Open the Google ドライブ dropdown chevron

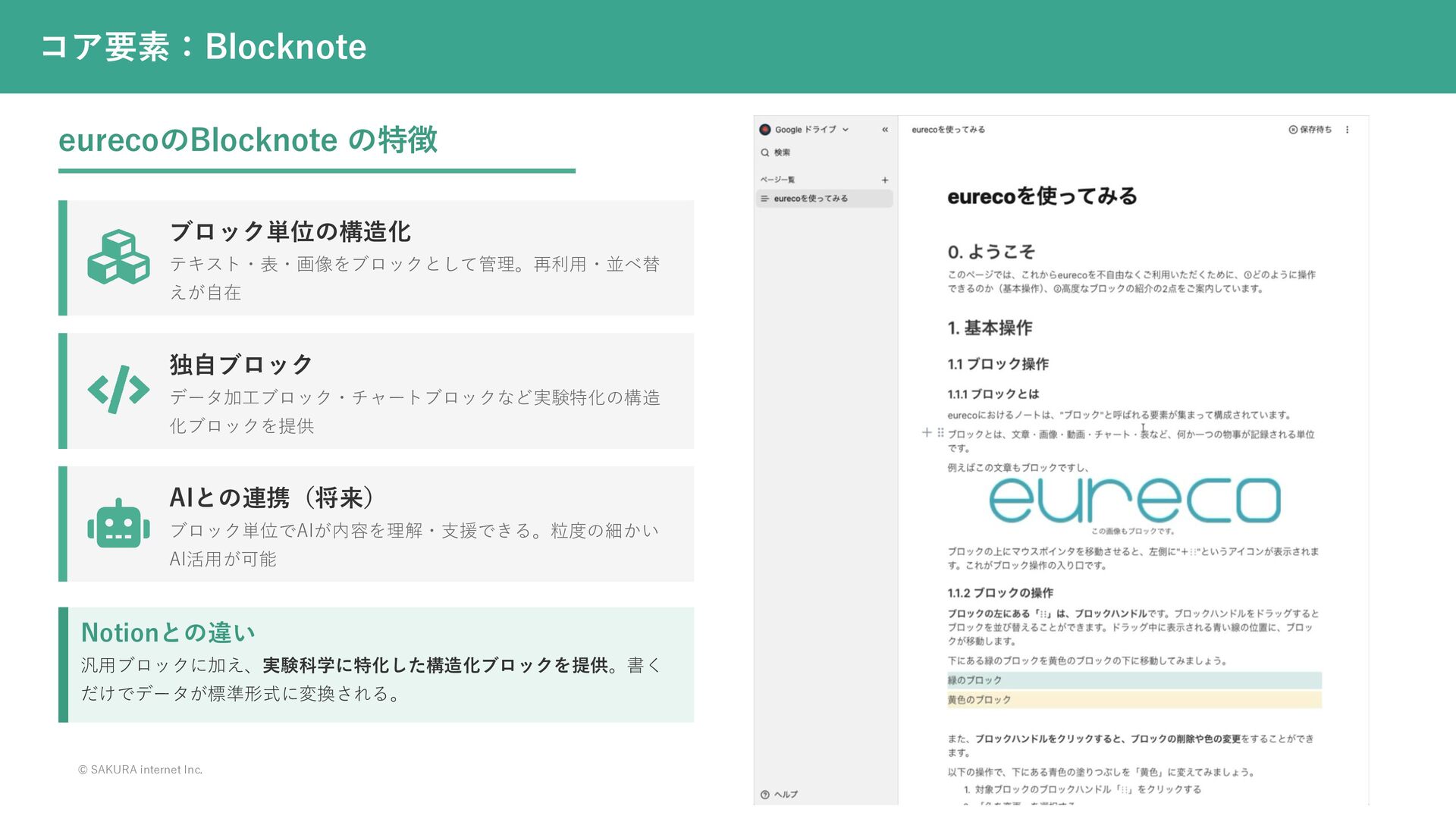(x=846, y=130)
